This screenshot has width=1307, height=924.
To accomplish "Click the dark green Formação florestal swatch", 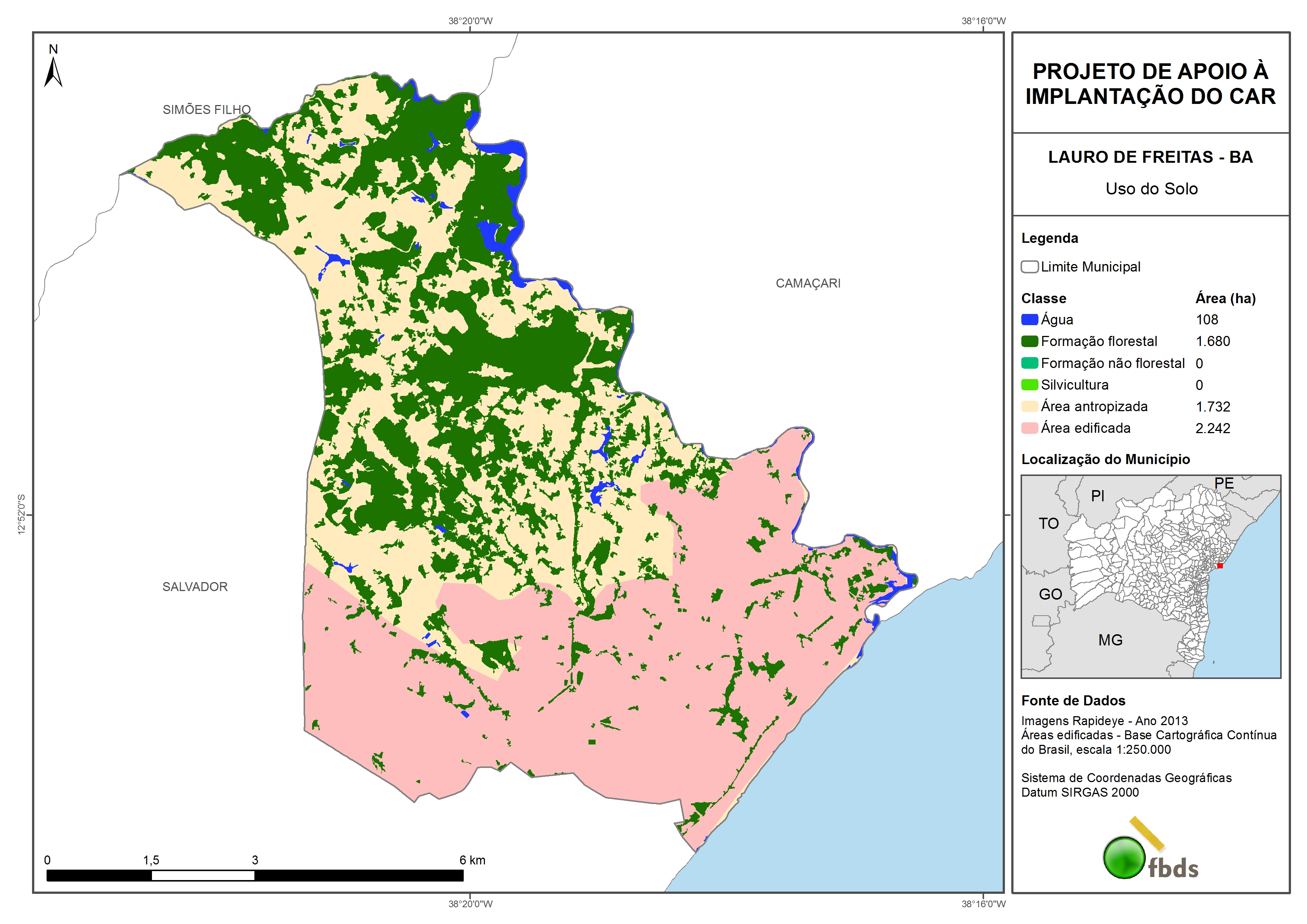I will [1029, 342].
